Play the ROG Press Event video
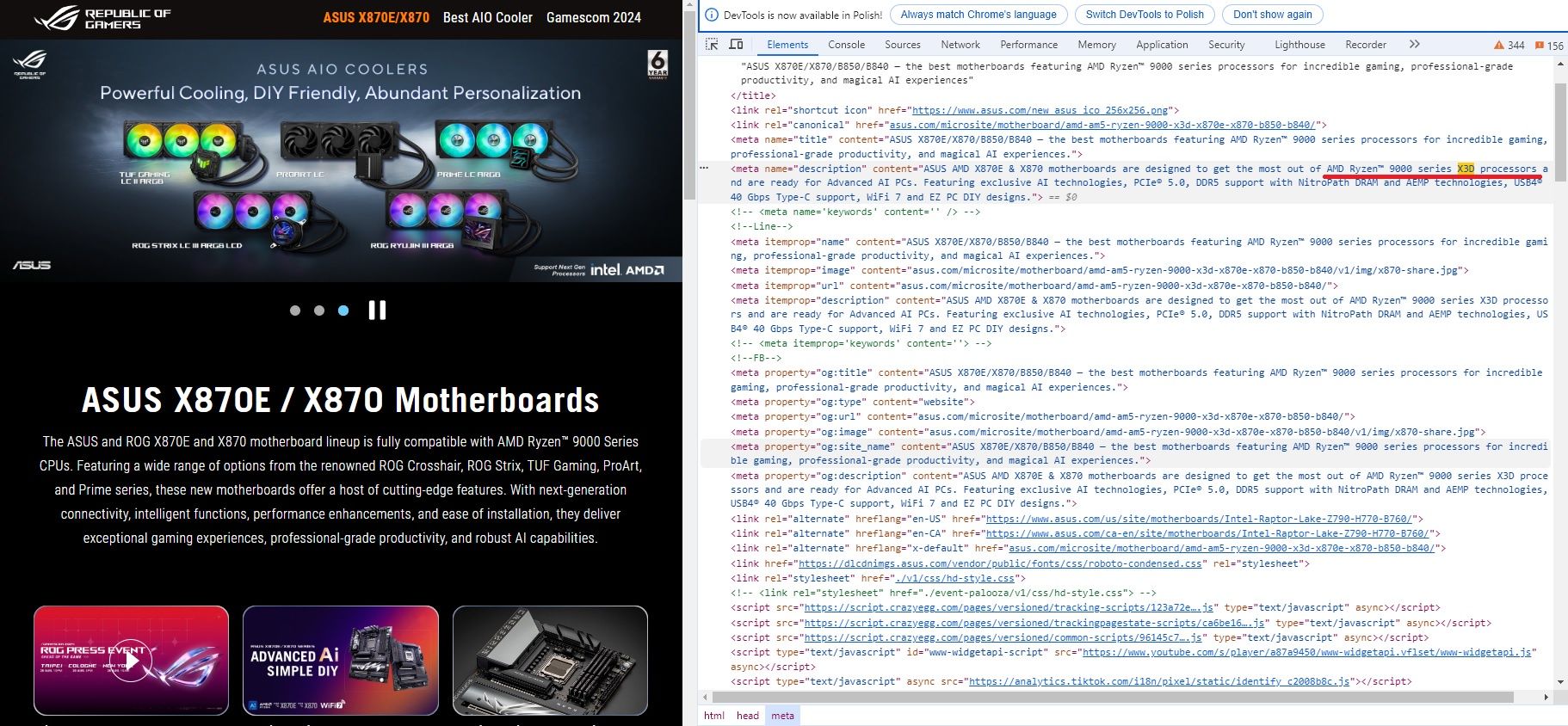The width and height of the screenshot is (1568, 726). [x=131, y=661]
